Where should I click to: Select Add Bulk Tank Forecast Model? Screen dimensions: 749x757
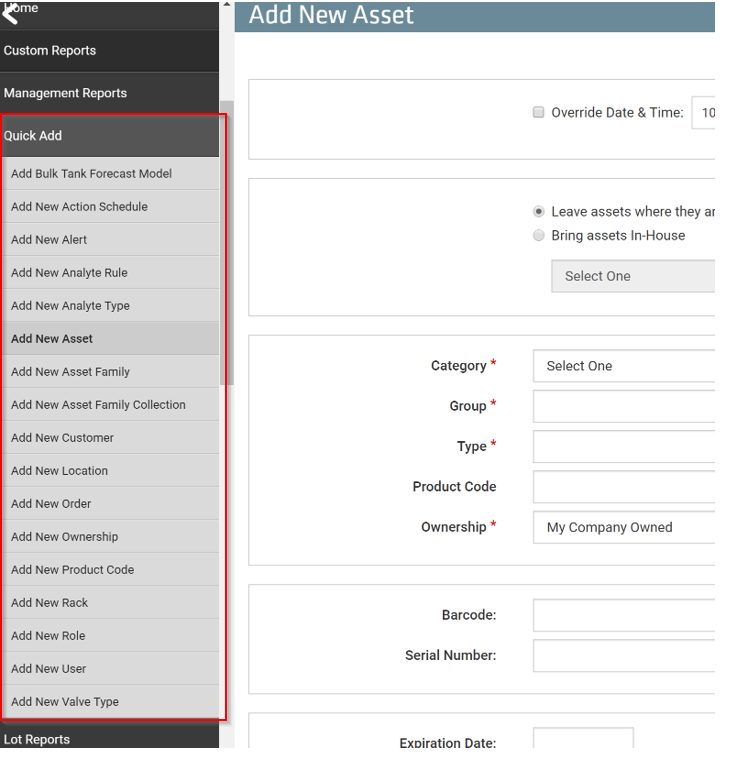[111, 173]
